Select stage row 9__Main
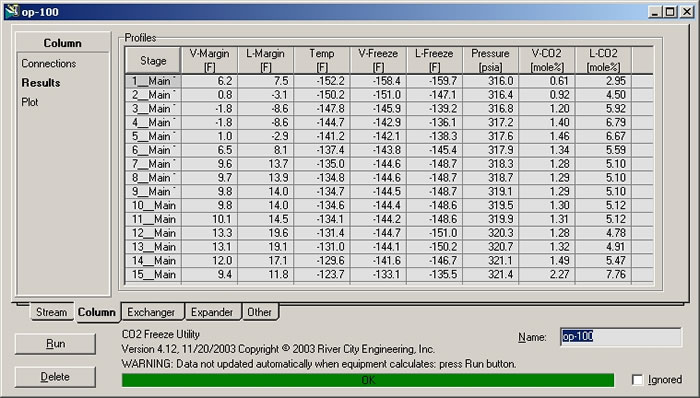 (153, 192)
